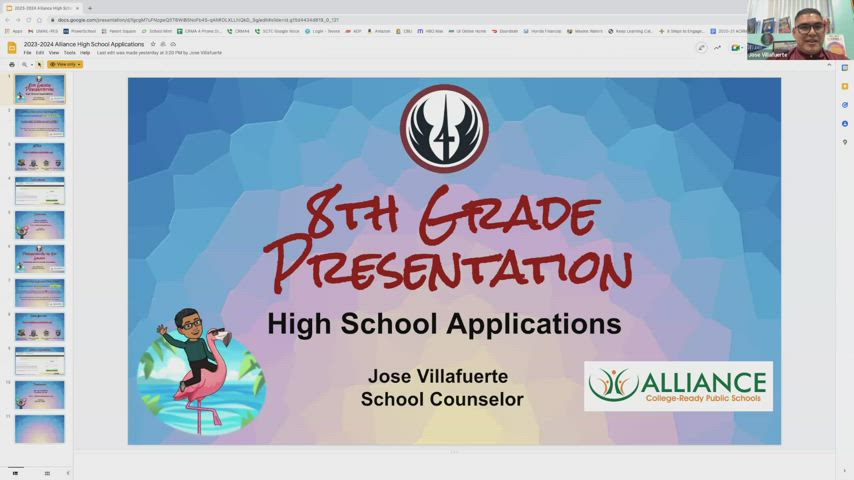Select slide 9 thumbnail in filmstrip
This screenshot has width=854, height=480.
(x=40, y=361)
